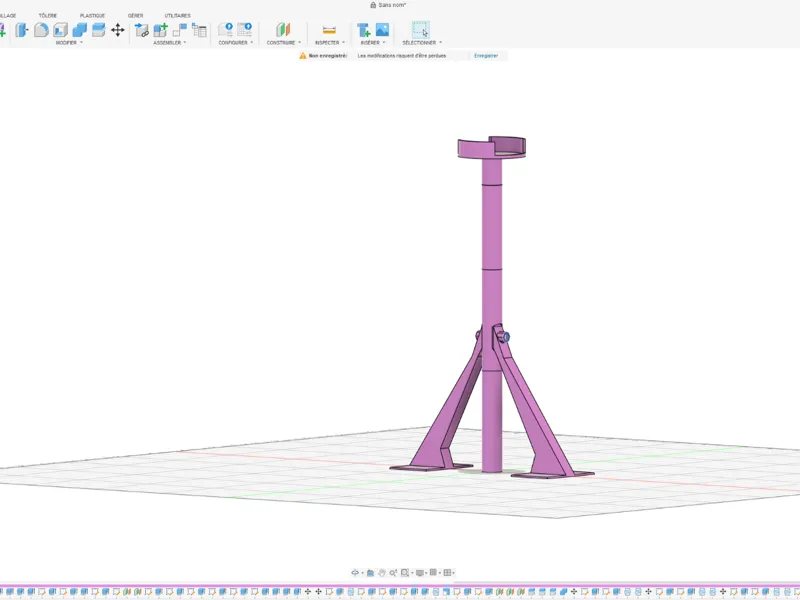Open the CONFIGURER dropdown menu

point(235,43)
